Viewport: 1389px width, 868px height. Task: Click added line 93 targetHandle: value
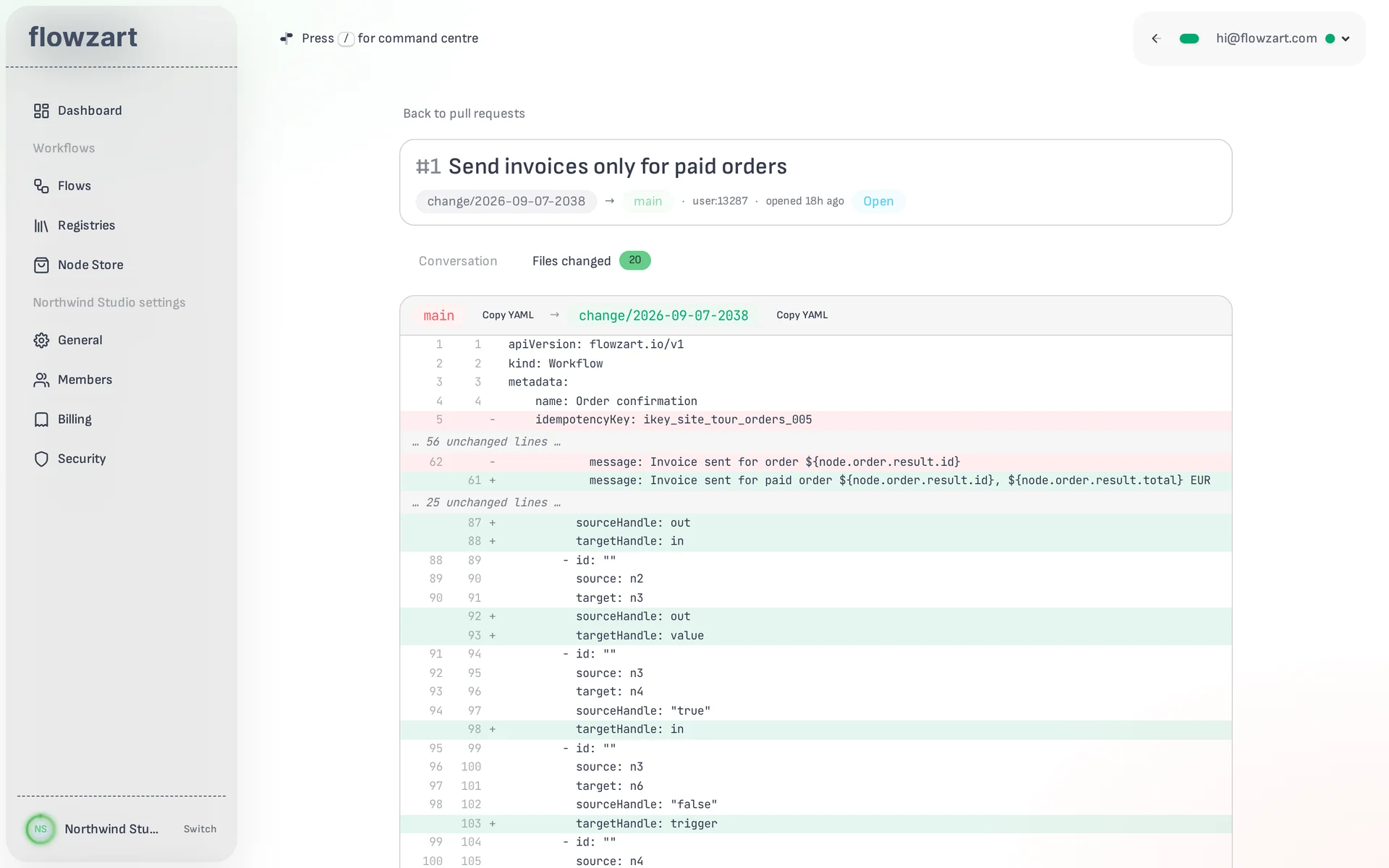tap(816, 635)
